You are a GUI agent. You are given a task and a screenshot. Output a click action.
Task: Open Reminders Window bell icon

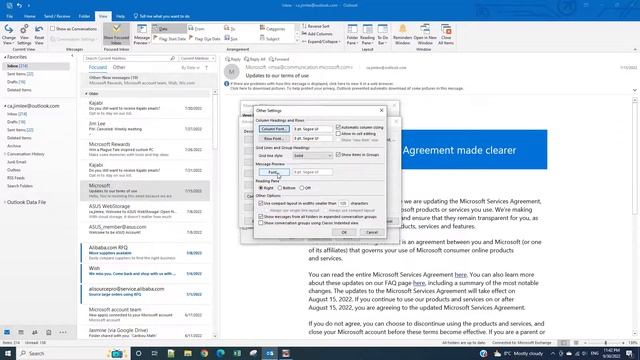tap(402, 34)
